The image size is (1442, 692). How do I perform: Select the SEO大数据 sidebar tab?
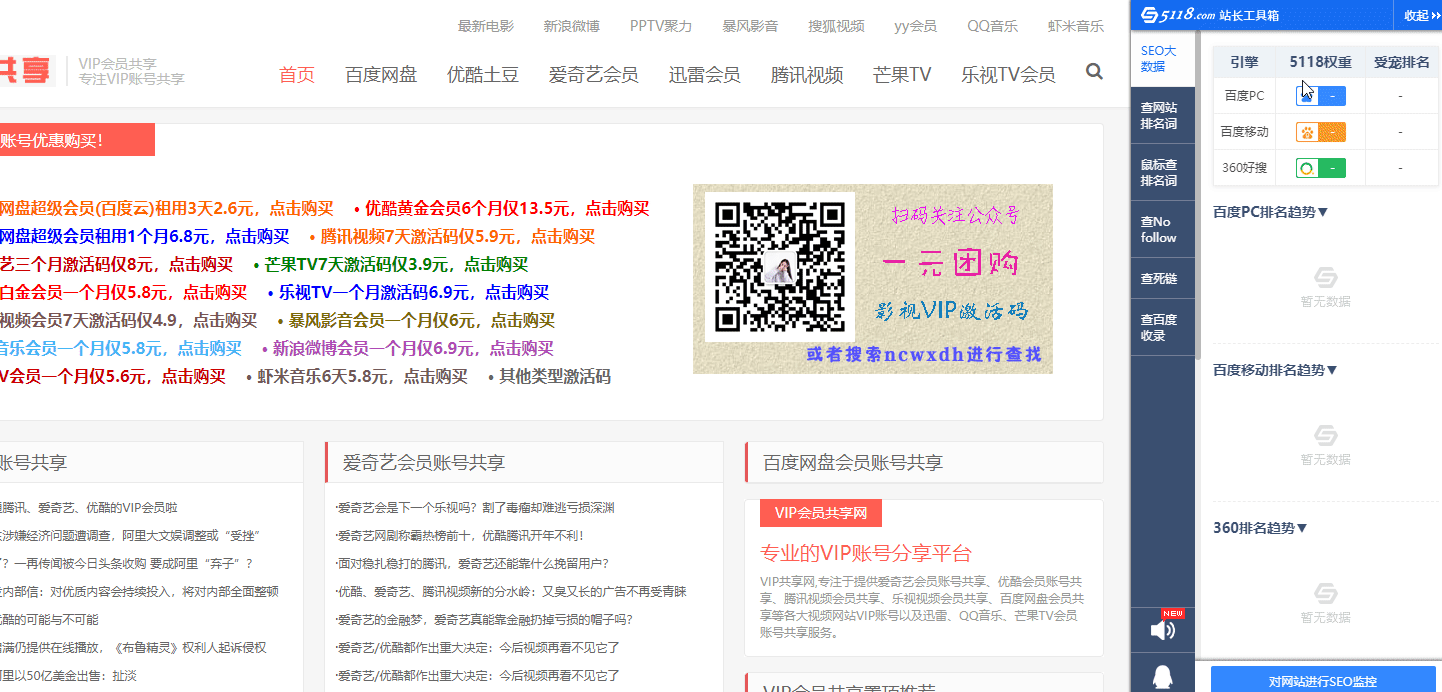(1159, 59)
